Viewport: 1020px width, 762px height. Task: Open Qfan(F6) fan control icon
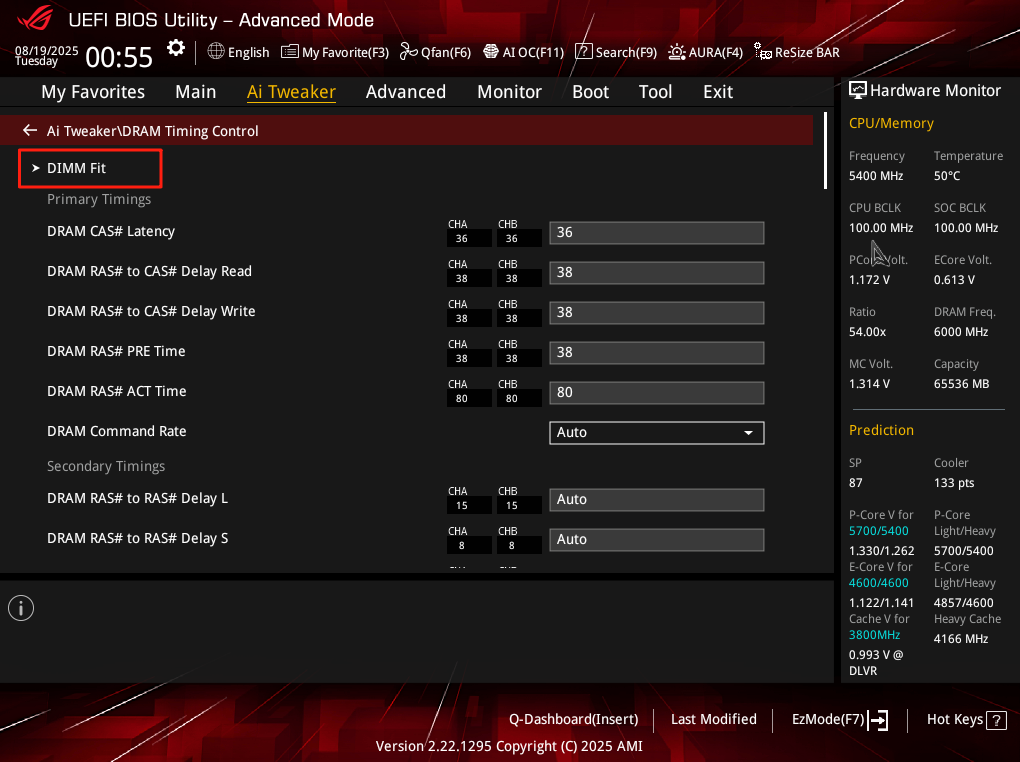click(x=409, y=51)
